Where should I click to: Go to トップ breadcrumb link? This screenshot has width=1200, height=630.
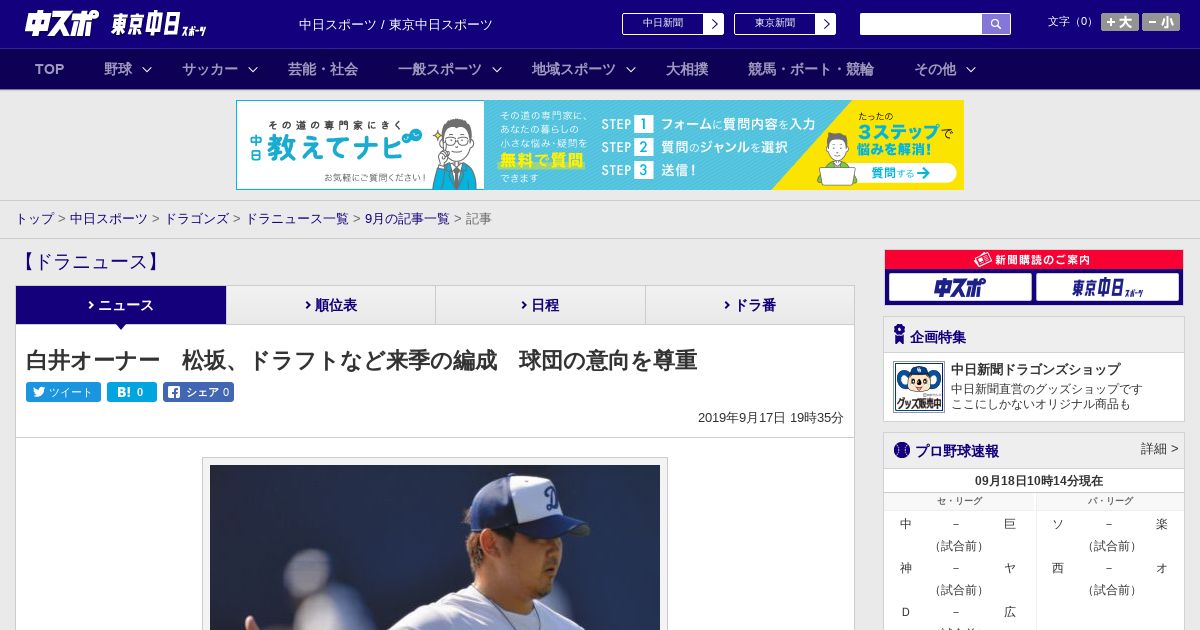click(34, 218)
